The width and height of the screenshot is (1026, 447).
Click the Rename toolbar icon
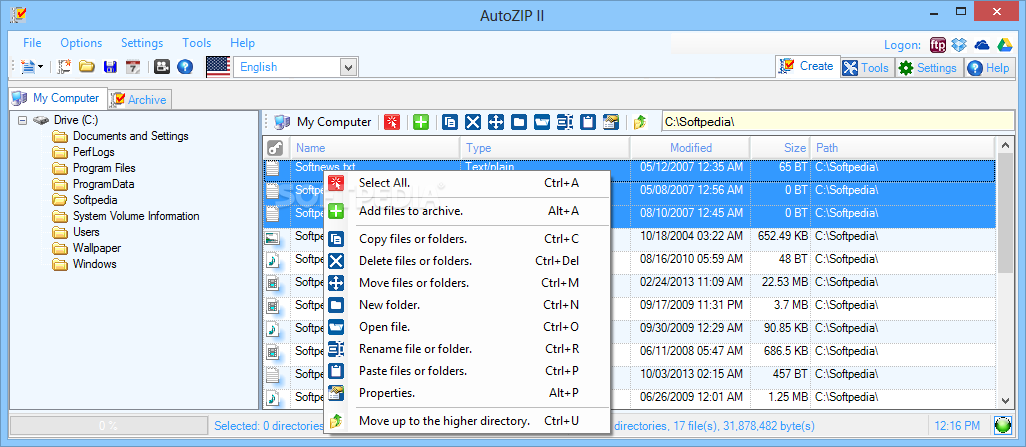pos(565,122)
